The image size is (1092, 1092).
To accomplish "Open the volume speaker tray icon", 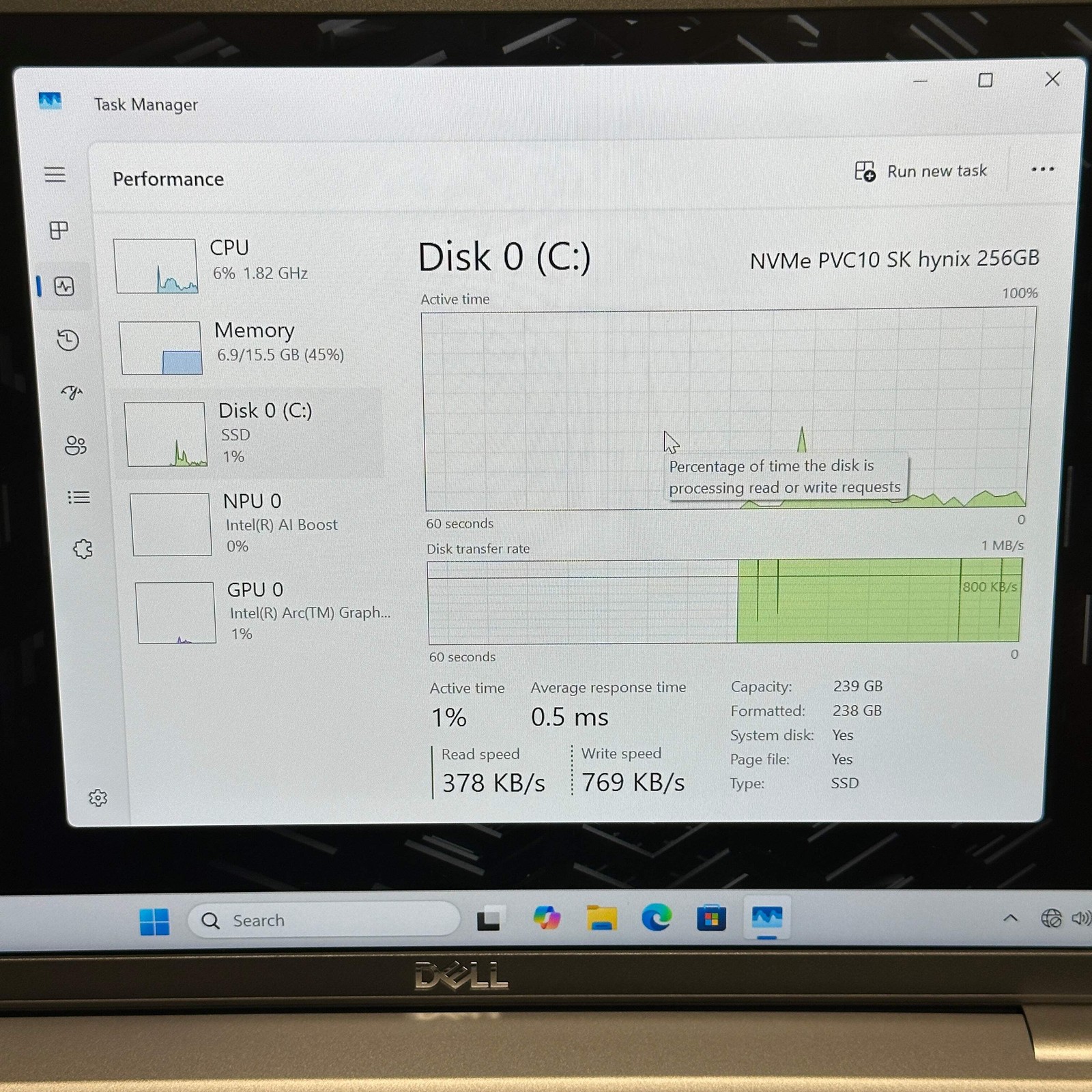I will click(1081, 919).
